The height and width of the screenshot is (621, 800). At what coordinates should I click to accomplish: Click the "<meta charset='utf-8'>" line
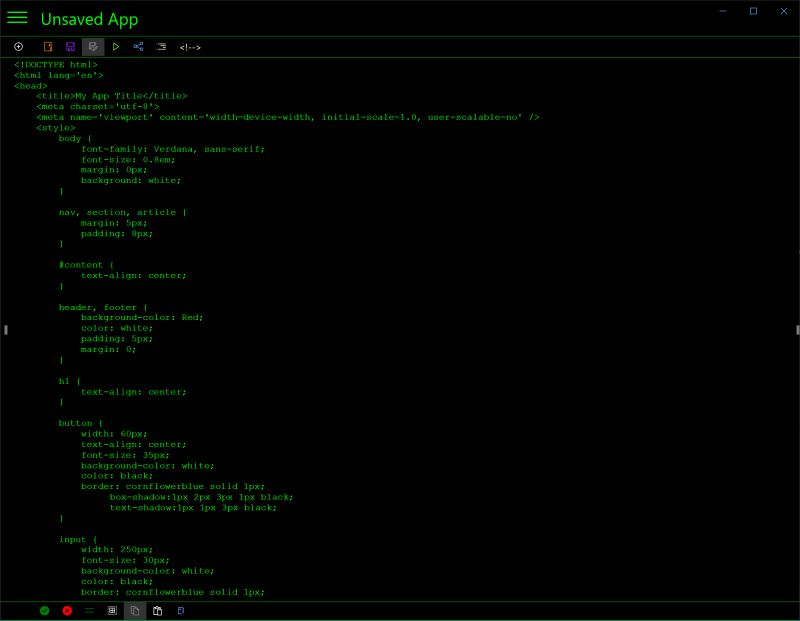click(x=98, y=107)
